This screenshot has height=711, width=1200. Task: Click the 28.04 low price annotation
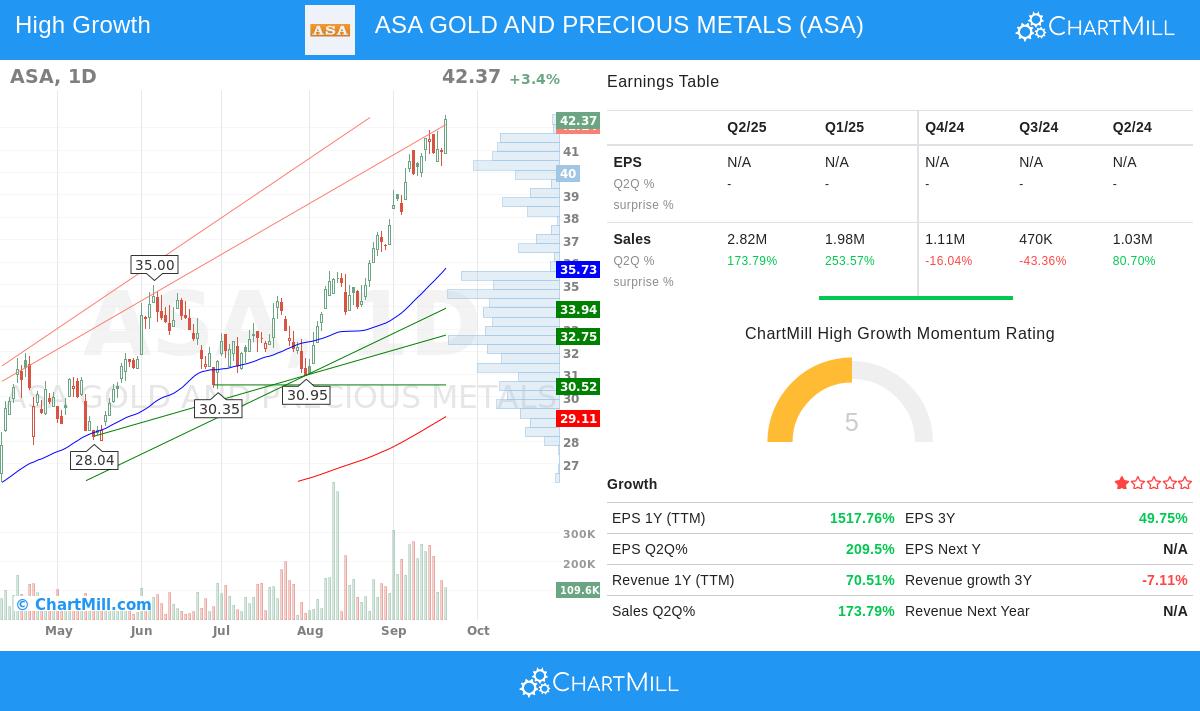click(95, 460)
